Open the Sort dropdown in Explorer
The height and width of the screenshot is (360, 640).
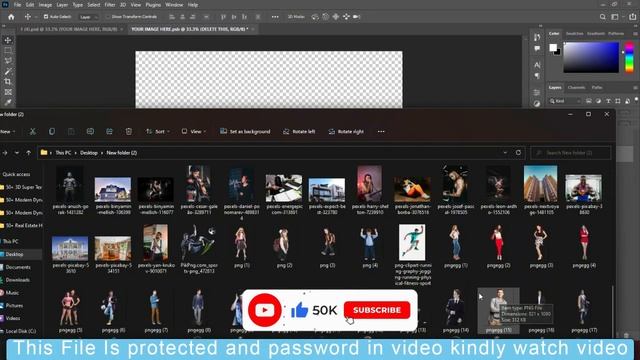(x=158, y=131)
